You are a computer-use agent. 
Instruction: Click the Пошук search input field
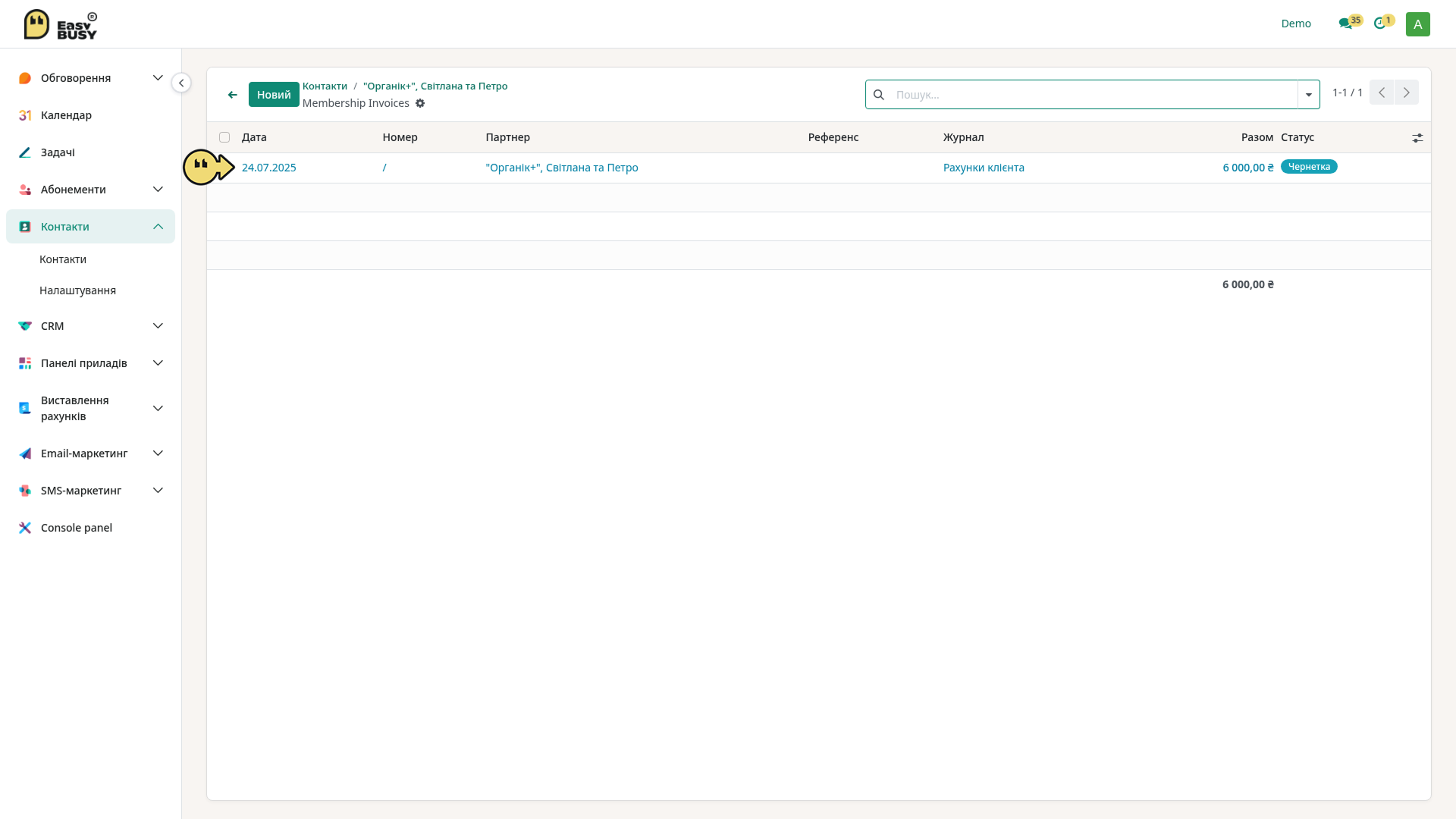pos(1093,95)
